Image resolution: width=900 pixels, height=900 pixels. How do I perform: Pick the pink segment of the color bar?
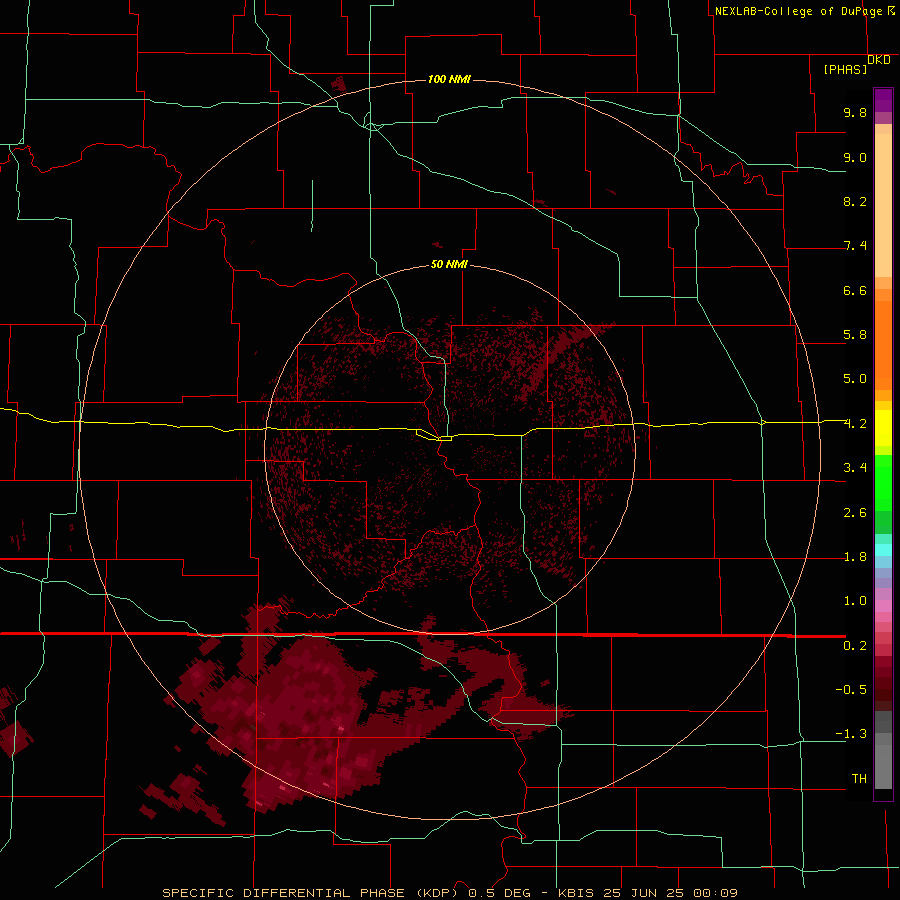(883, 606)
